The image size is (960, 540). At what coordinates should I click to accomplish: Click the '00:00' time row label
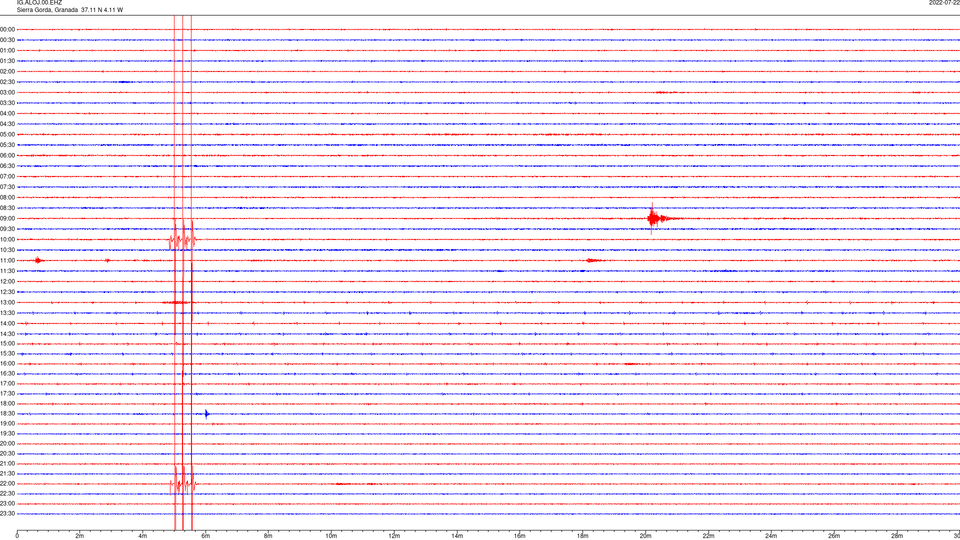point(7,29)
